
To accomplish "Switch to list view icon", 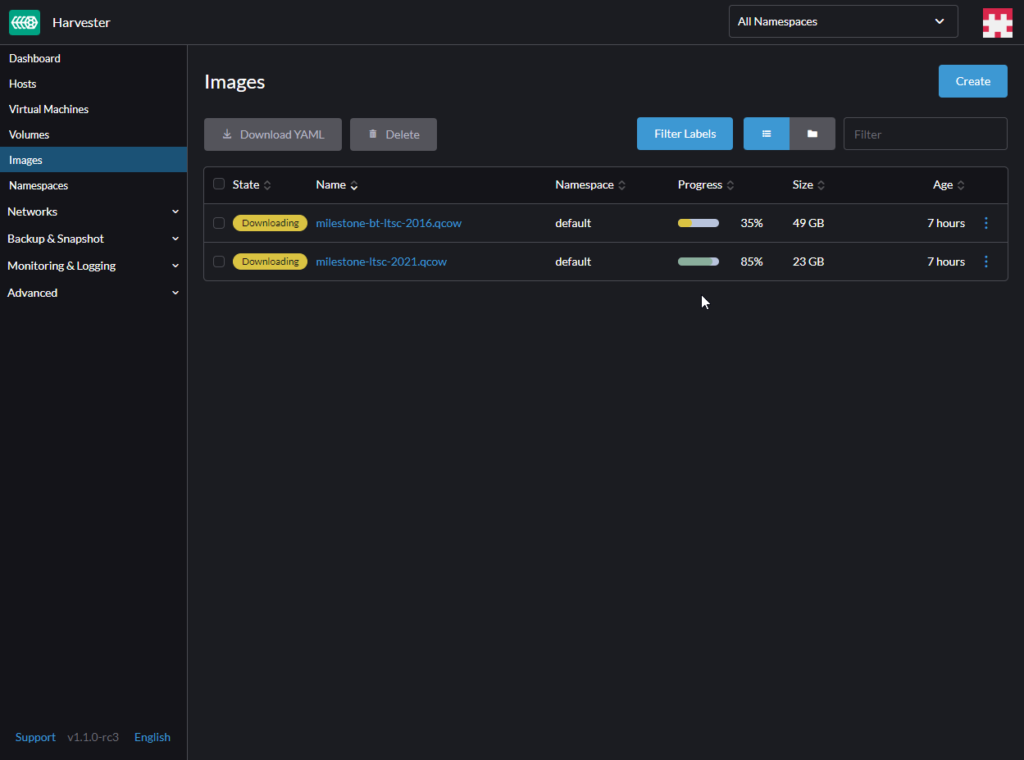I will (x=766, y=134).
